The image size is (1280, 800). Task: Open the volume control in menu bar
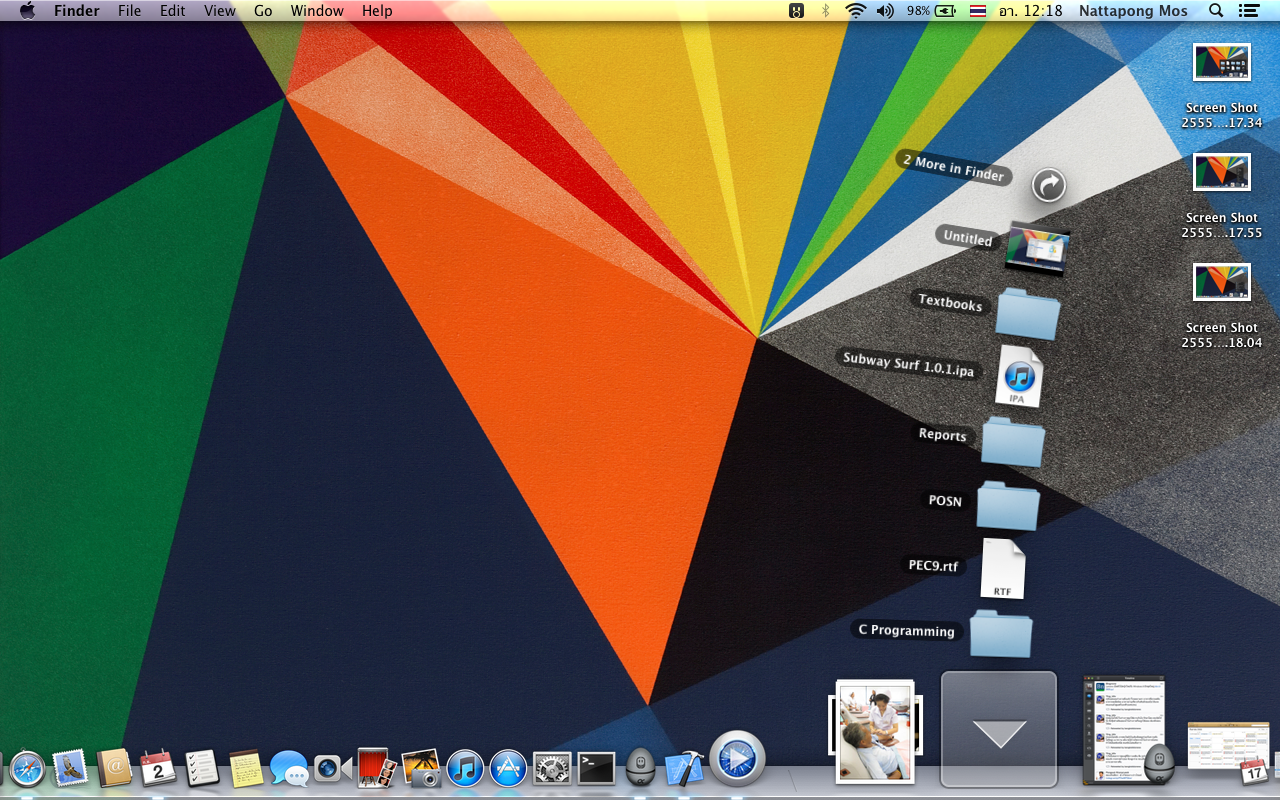click(x=884, y=11)
